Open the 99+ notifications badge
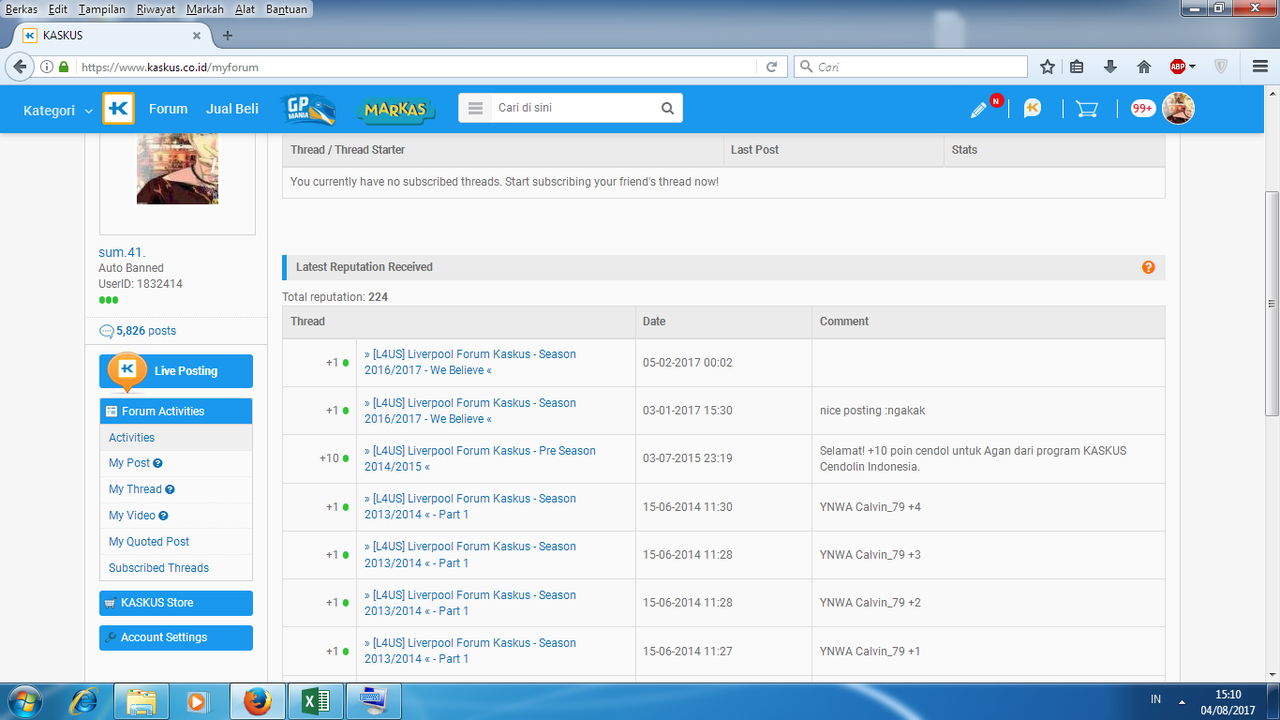 (1143, 109)
